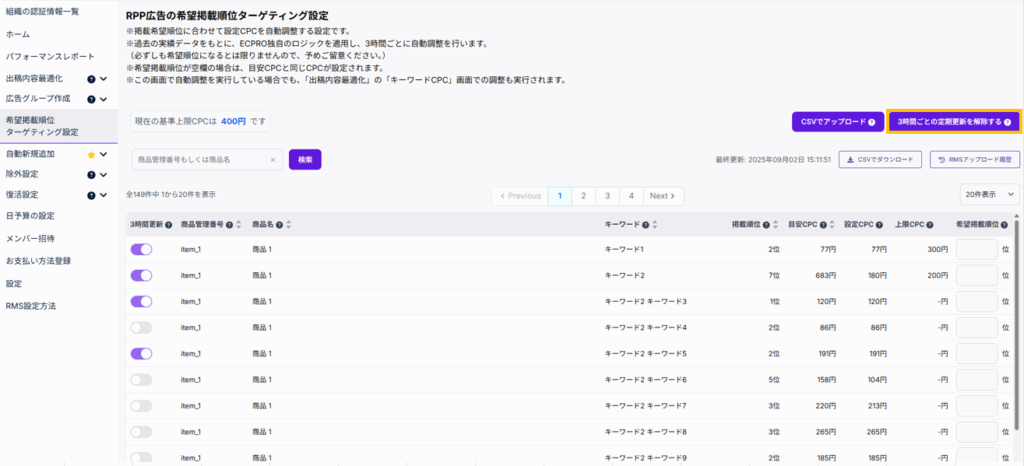Enable the 3時間更新 toggle for キーワード2 キーワード4
The height and width of the screenshot is (466, 1024).
[141, 327]
